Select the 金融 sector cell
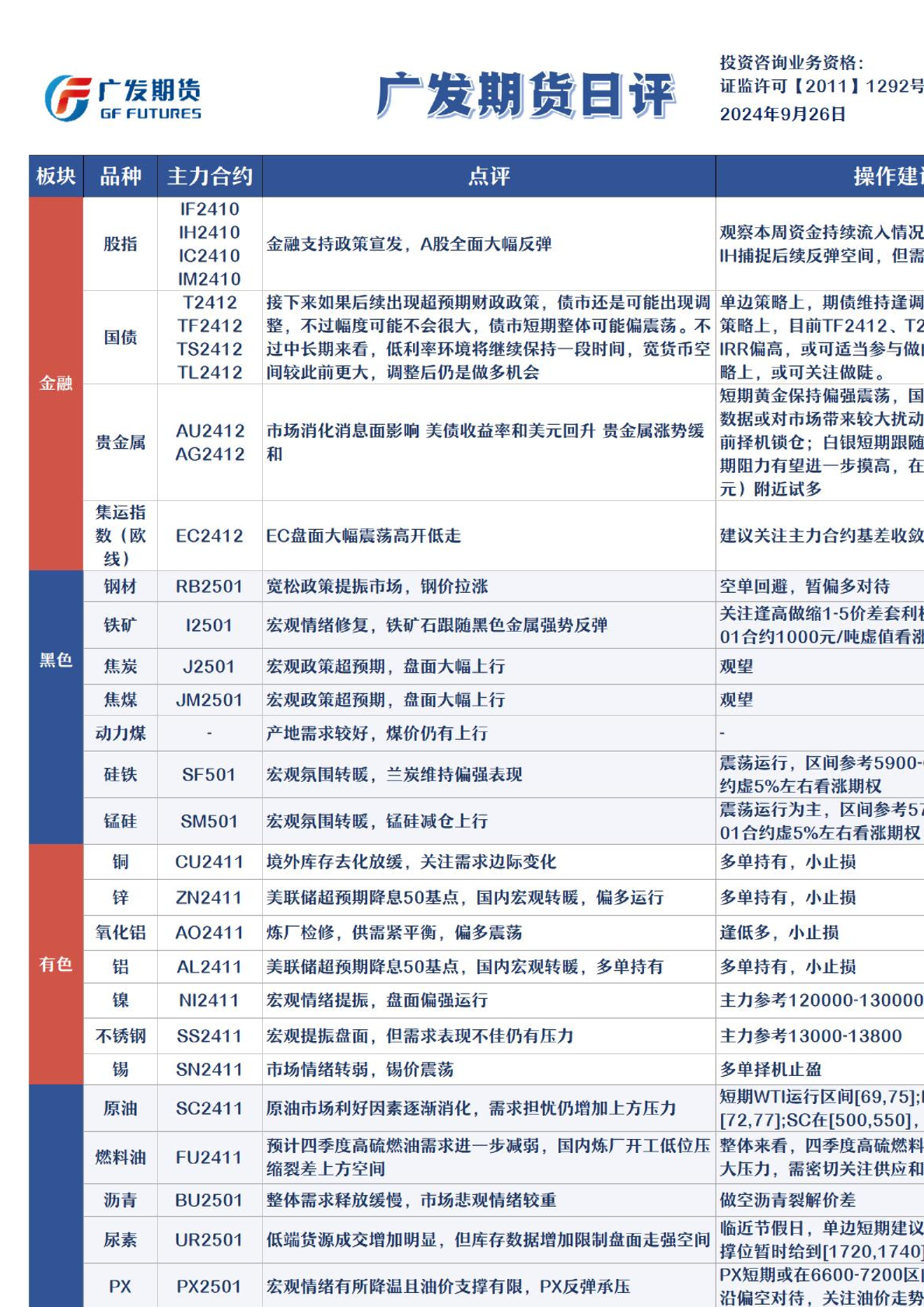Viewport: 924px width, 1307px height. click(x=56, y=384)
